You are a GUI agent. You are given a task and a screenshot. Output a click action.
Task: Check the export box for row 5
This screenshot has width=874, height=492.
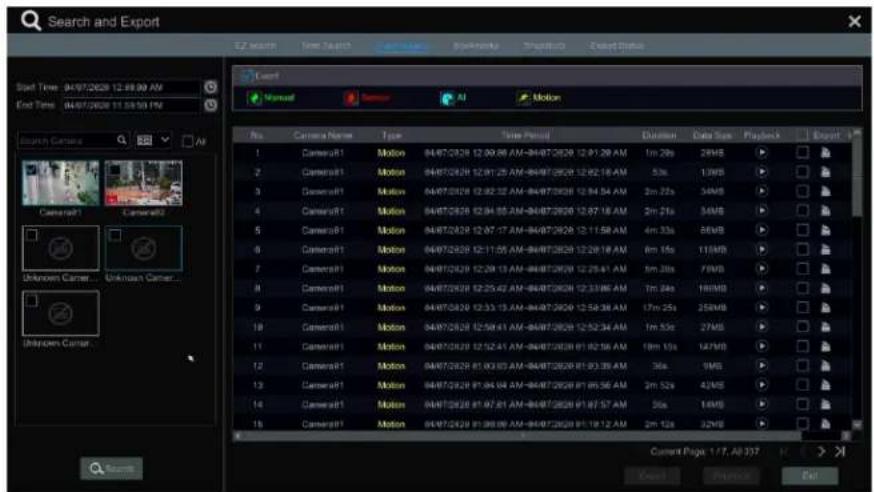click(802, 230)
